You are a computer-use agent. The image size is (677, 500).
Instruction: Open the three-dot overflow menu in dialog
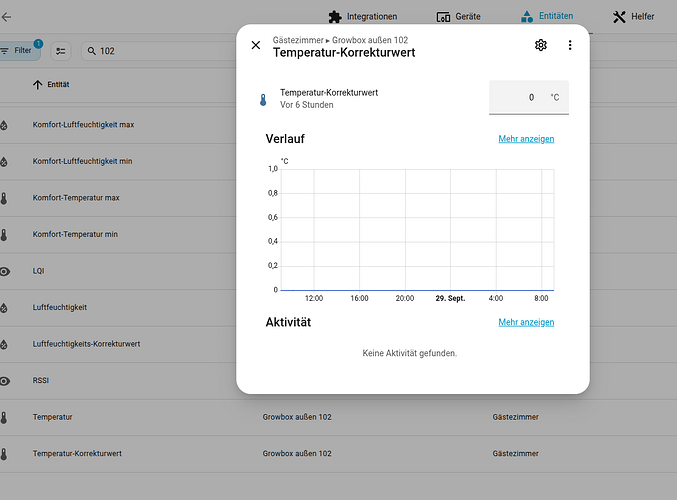point(570,45)
